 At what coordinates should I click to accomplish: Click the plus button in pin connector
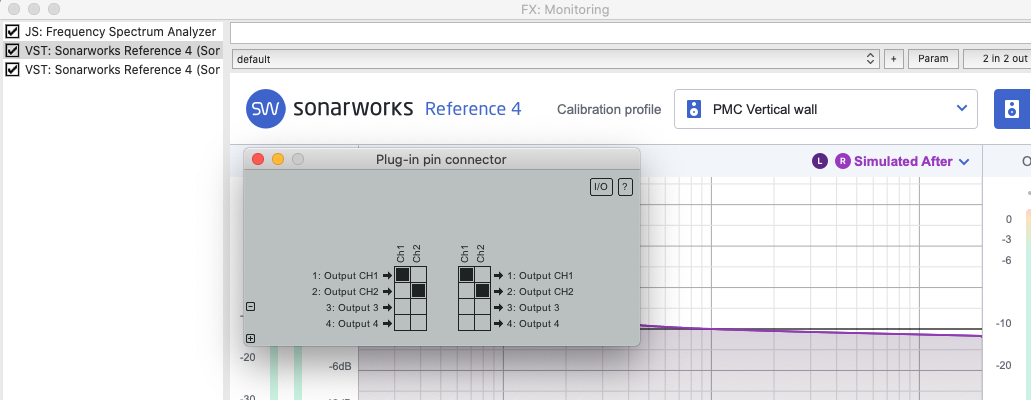click(250, 339)
